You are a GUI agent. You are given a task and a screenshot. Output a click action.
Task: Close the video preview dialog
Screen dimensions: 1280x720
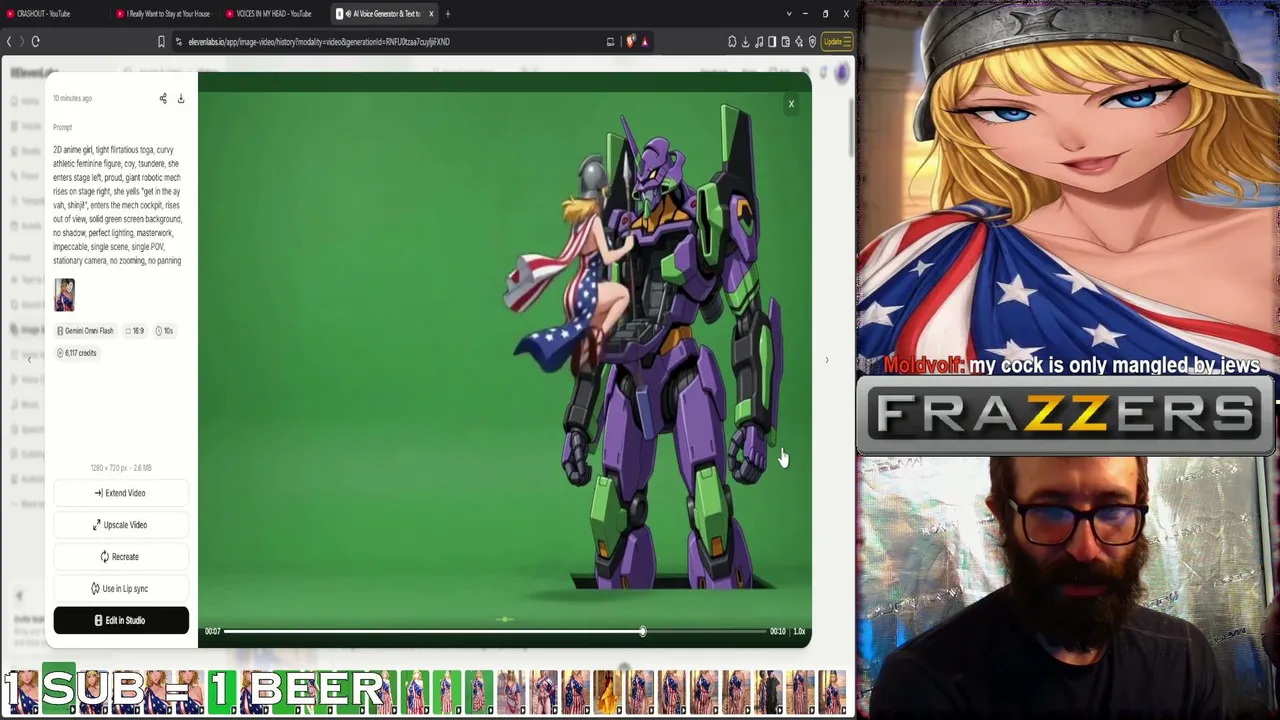pyautogui.click(x=791, y=104)
